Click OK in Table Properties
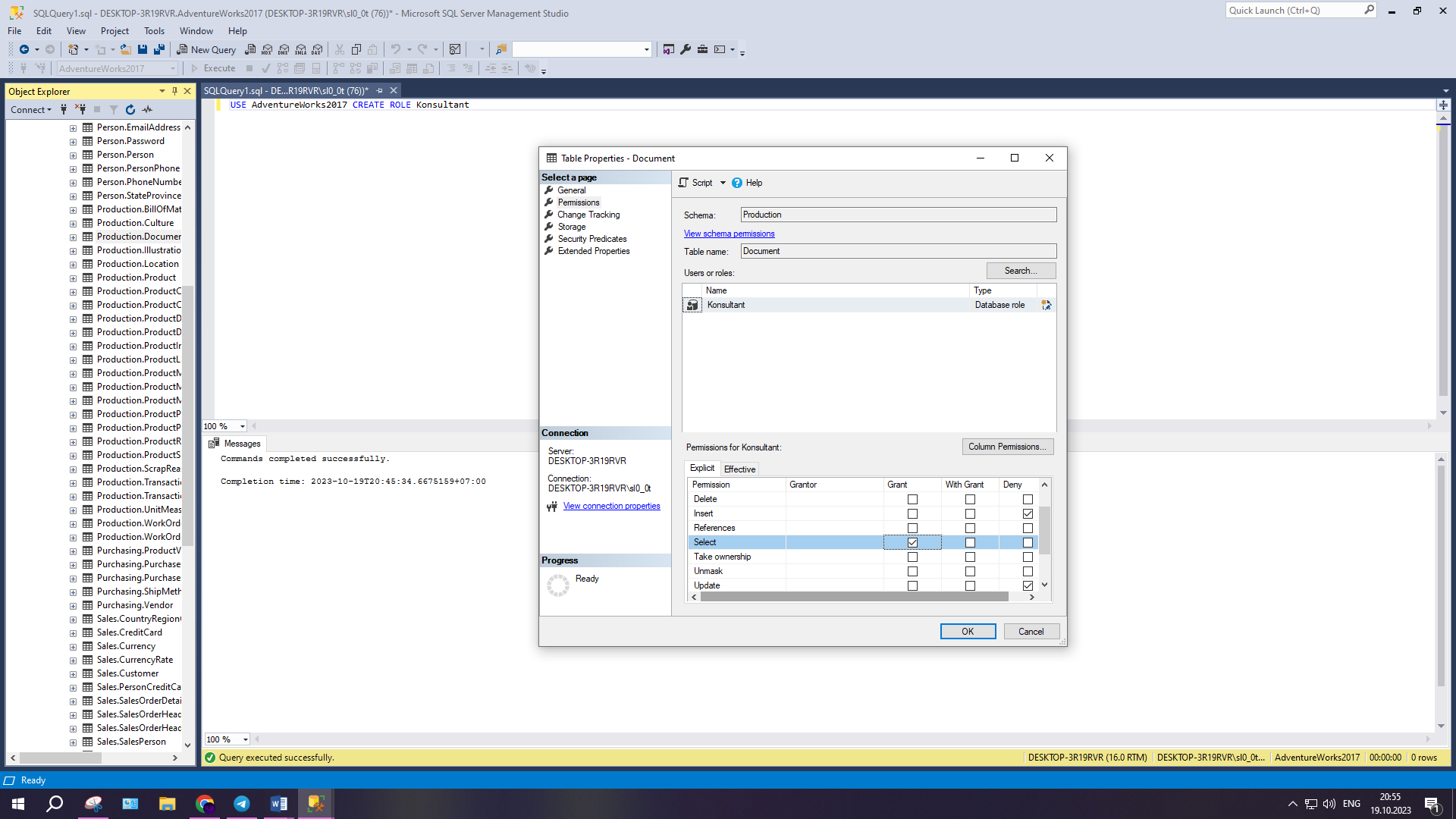The image size is (1456, 819). (x=968, y=632)
